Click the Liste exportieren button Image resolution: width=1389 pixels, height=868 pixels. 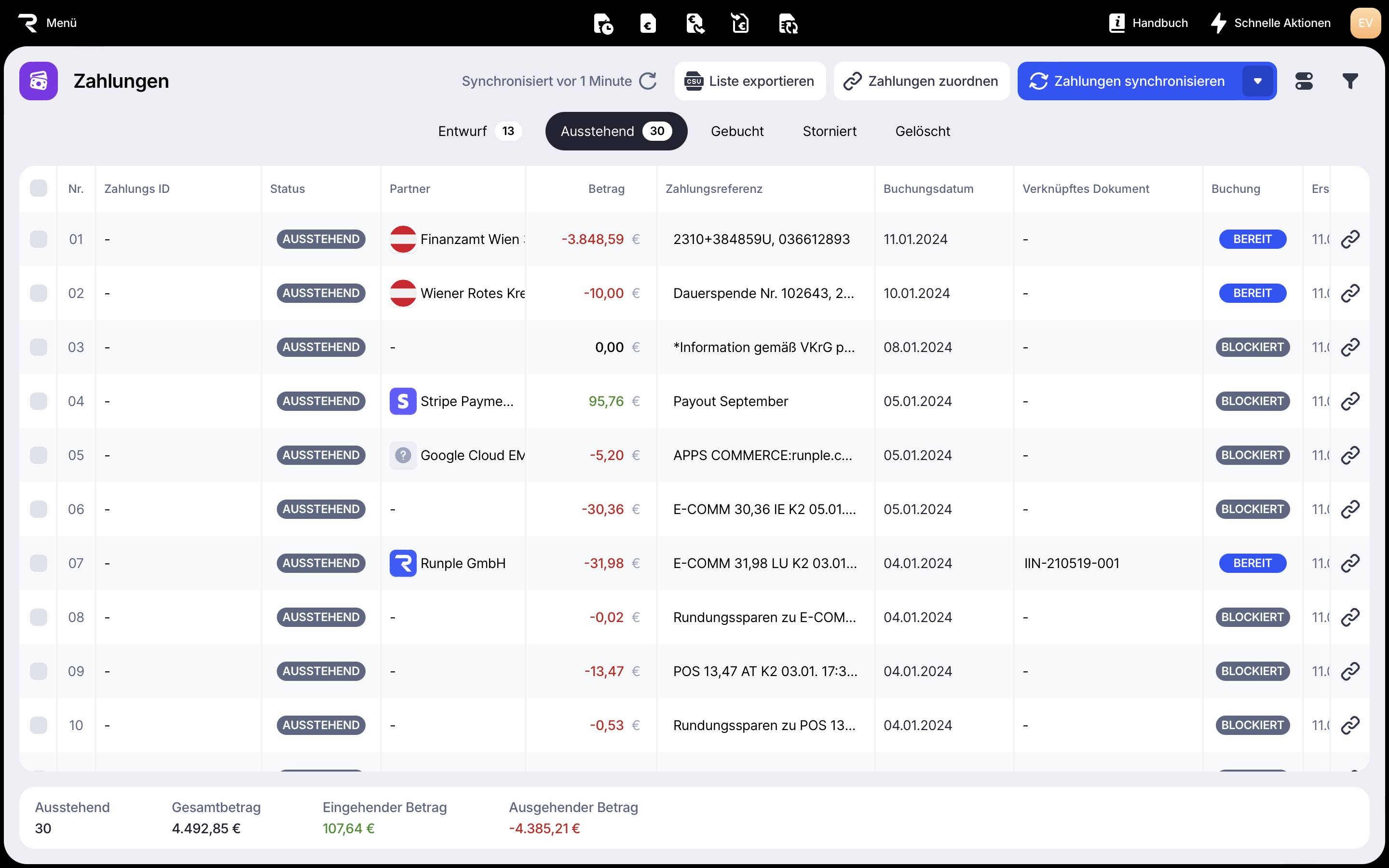pyautogui.click(x=749, y=81)
